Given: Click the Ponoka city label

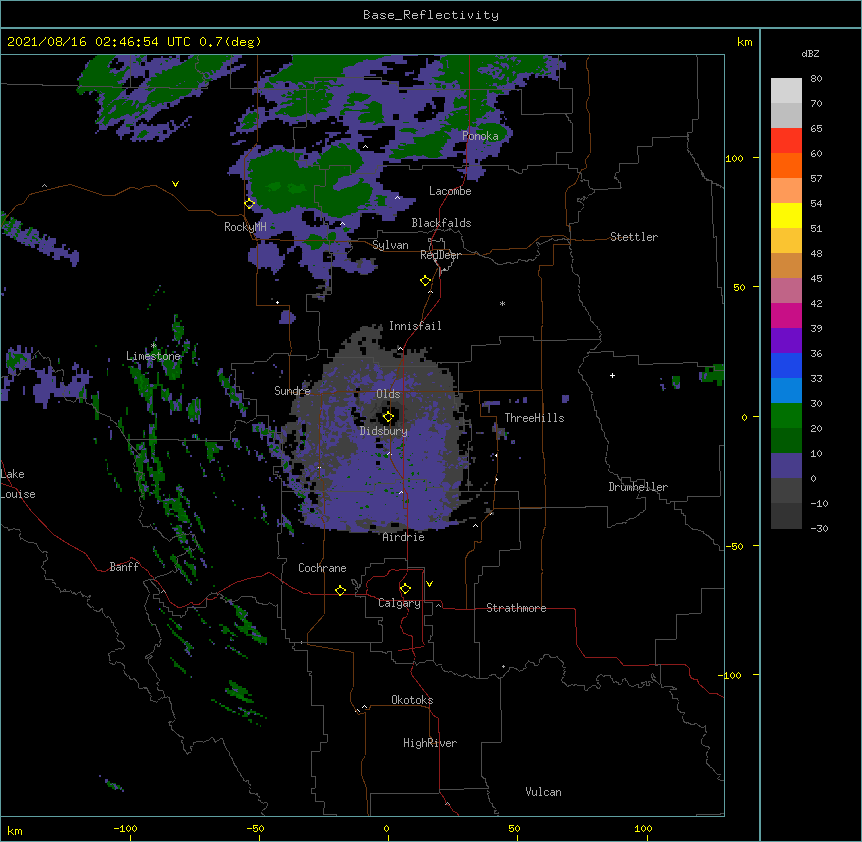Looking at the screenshot, I should point(480,136).
